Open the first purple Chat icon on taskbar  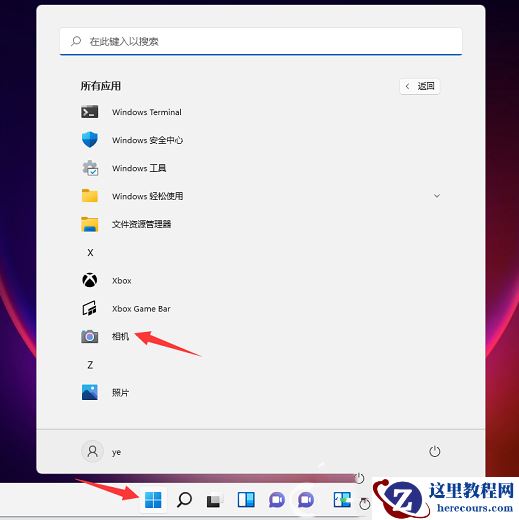click(x=277, y=500)
